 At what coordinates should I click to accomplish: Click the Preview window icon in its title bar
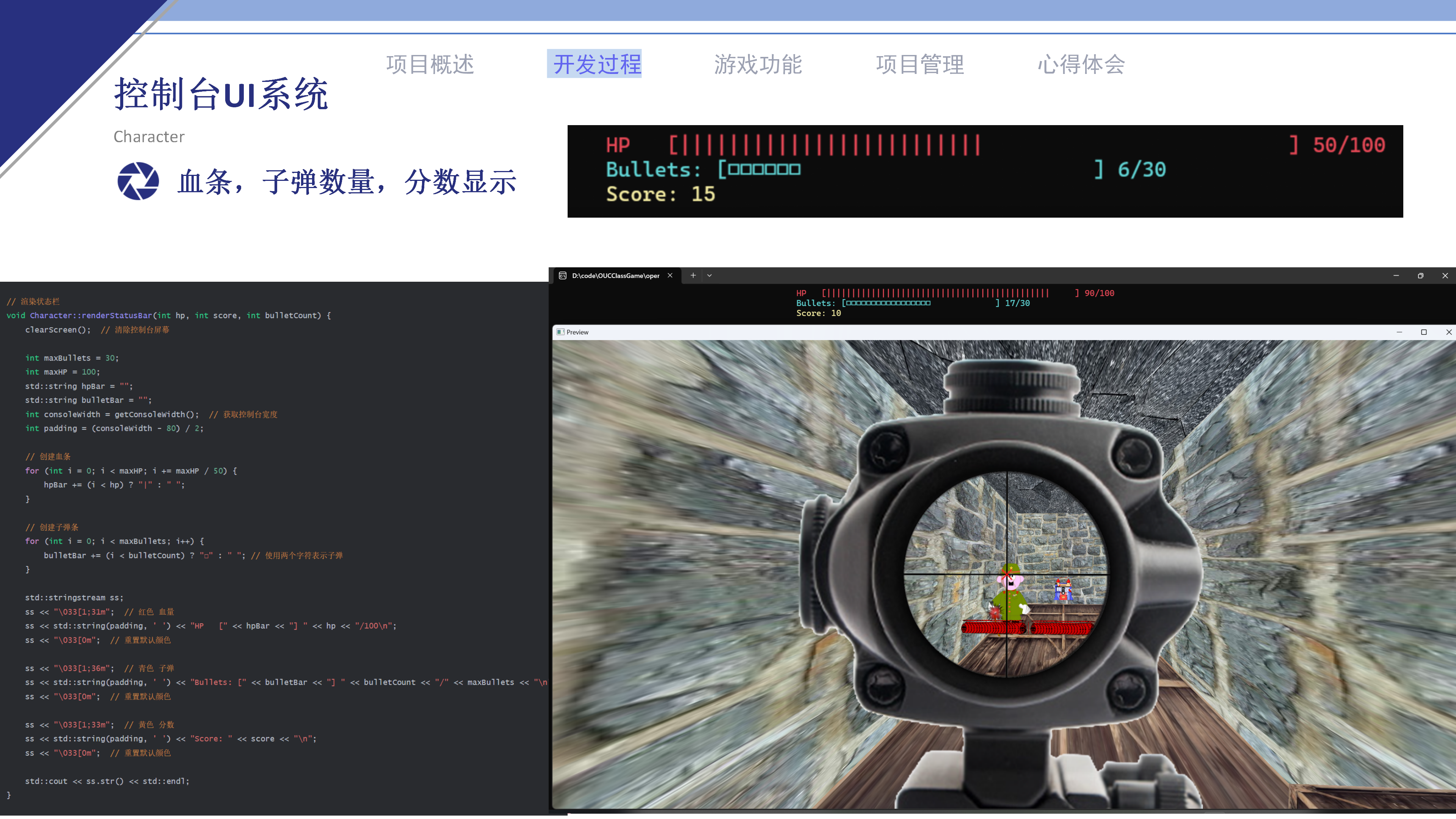pos(560,333)
